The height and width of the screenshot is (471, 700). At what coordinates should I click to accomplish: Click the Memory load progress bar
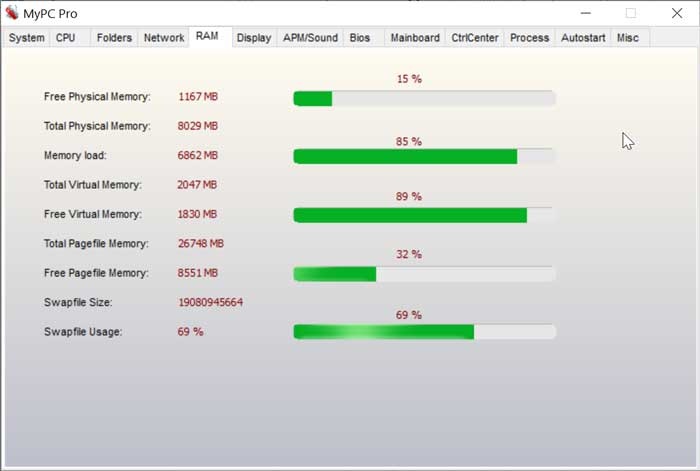click(x=424, y=156)
